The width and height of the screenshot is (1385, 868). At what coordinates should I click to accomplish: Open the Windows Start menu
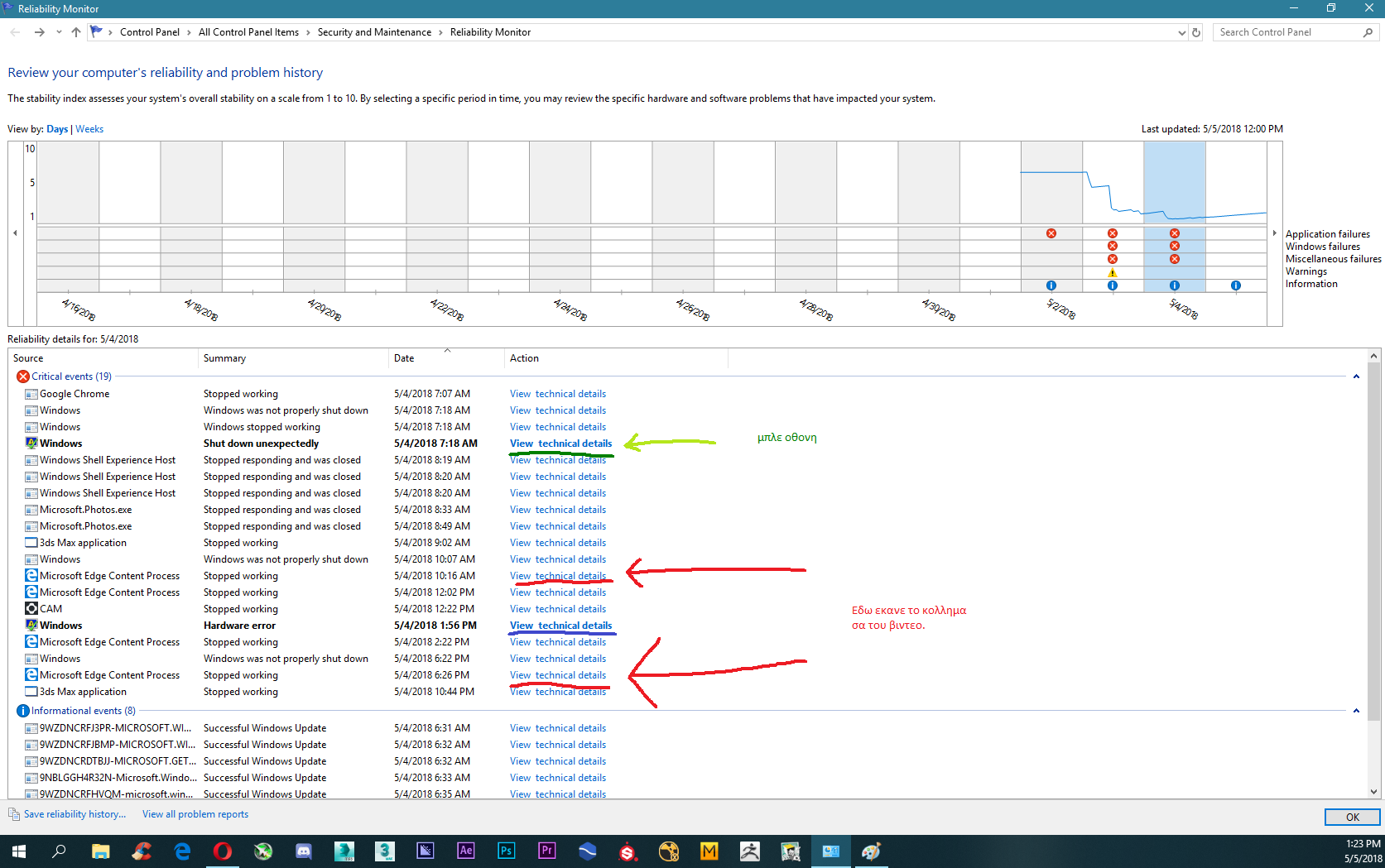pyautogui.click(x=19, y=851)
